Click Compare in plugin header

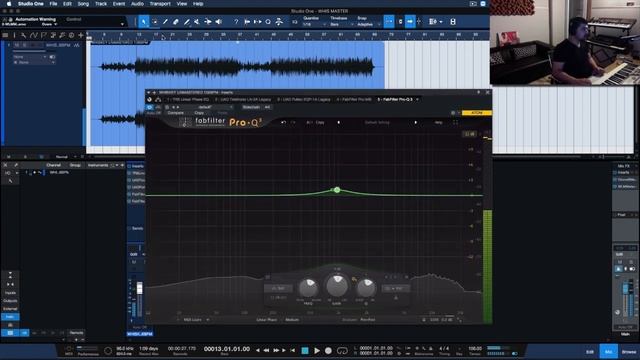click(x=176, y=113)
